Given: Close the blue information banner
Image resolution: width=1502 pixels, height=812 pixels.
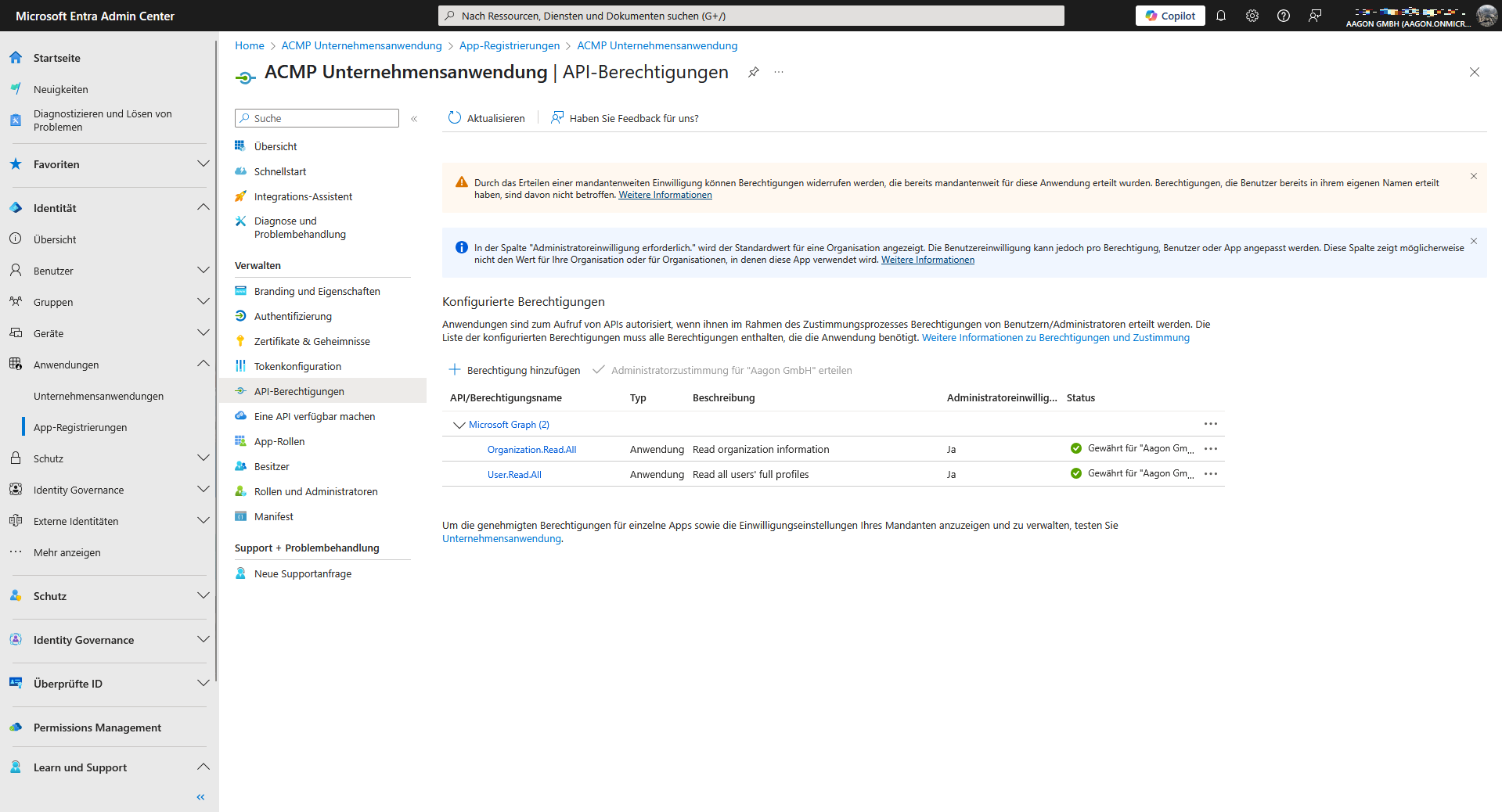Looking at the screenshot, I should point(1473,241).
